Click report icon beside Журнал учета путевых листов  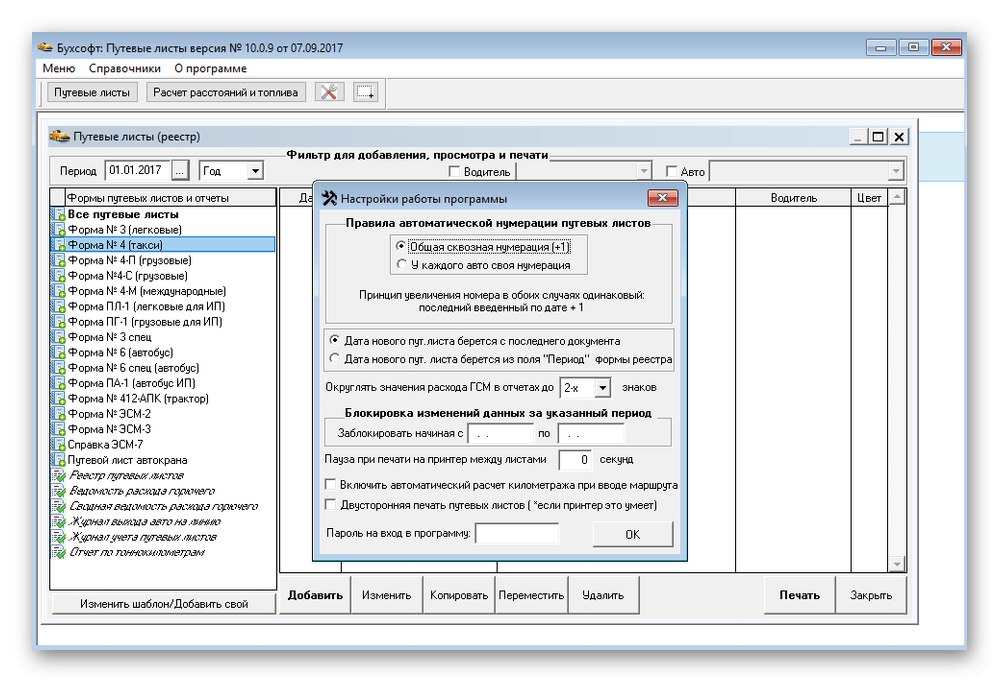(x=59, y=537)
